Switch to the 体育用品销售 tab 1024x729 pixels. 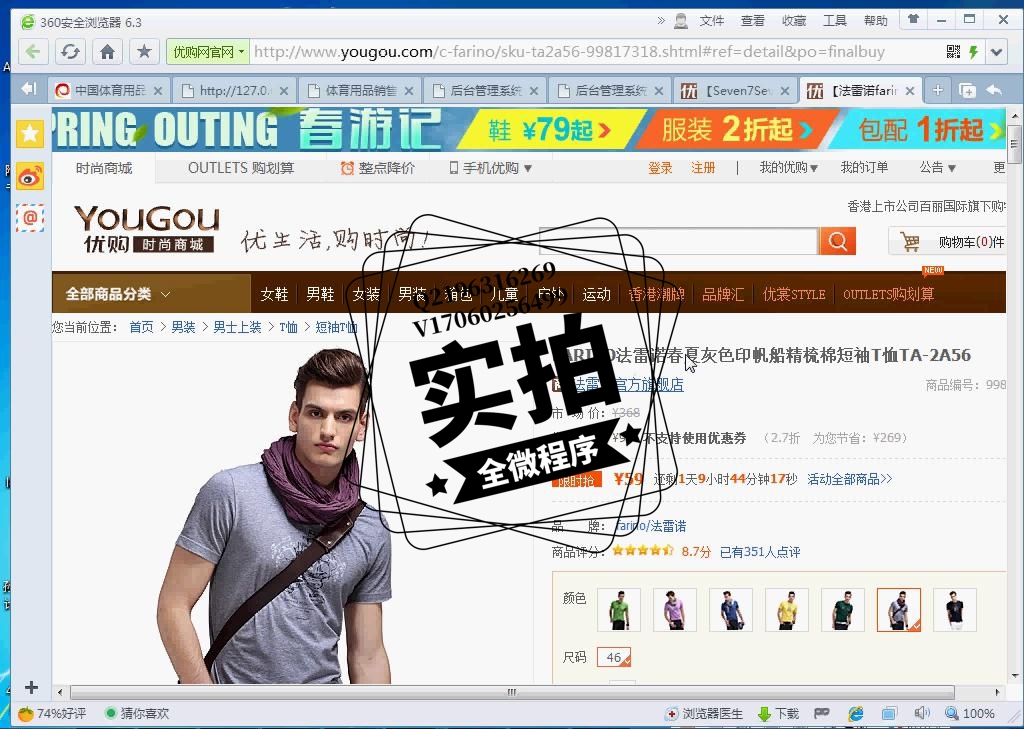tap(360, 90)
